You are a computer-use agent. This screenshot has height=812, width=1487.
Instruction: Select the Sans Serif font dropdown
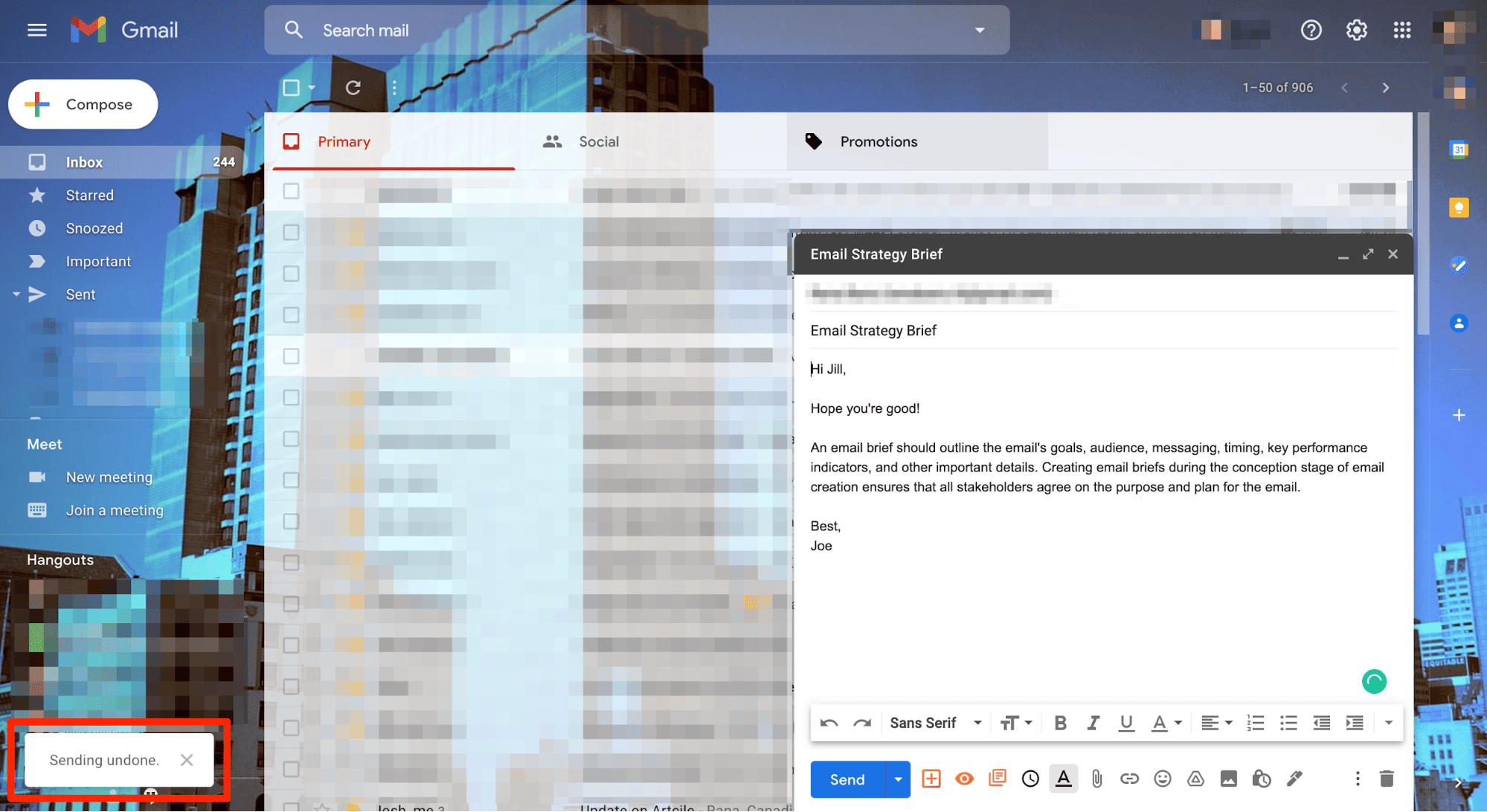pyautogui.click(x=935, y=722)
